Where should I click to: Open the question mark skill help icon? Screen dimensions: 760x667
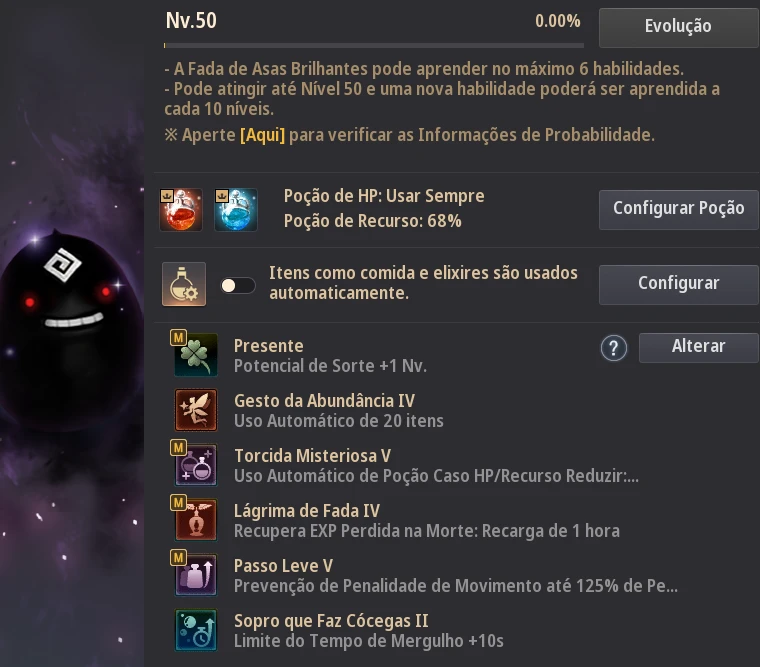click(x=614, y=348)
